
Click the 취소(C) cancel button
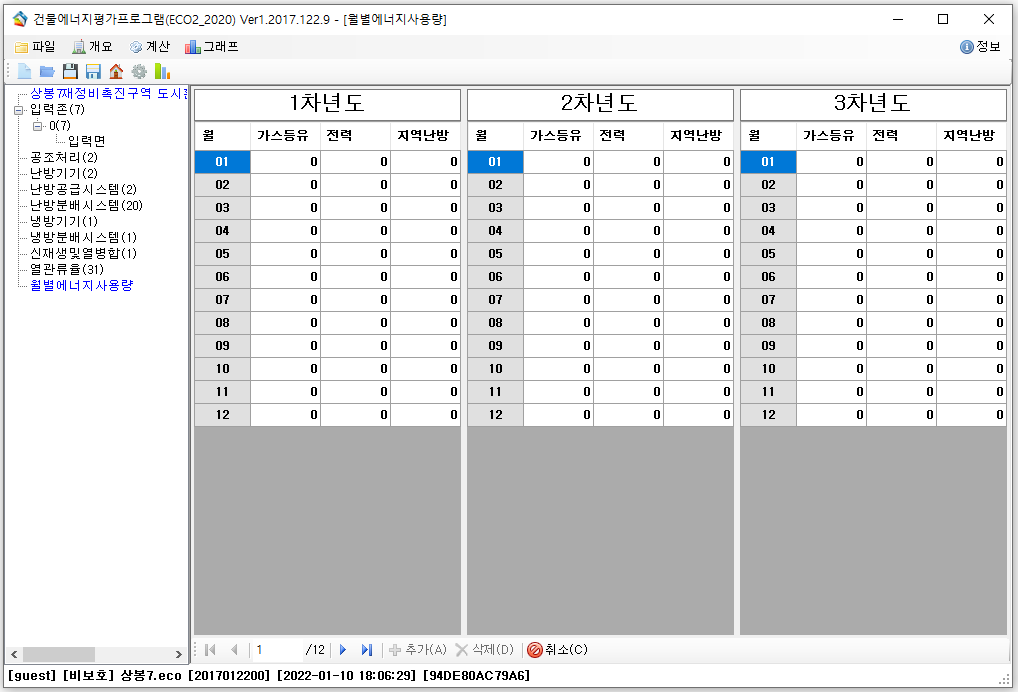(x=558, y=650)
